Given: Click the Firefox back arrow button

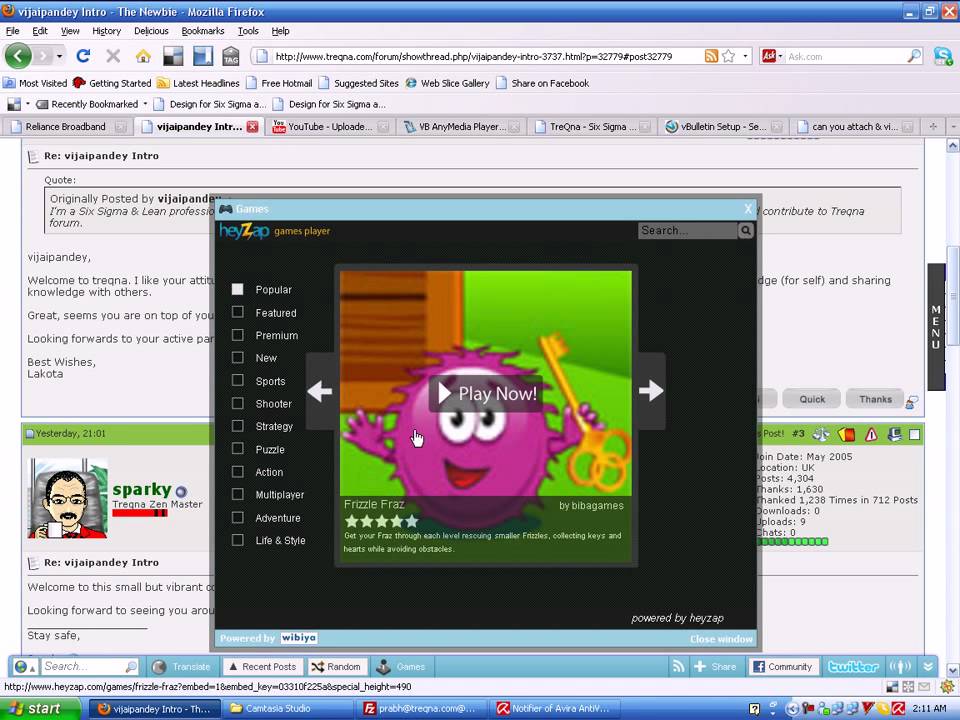Looking at the screenshot, I should [x=18, y=56].
